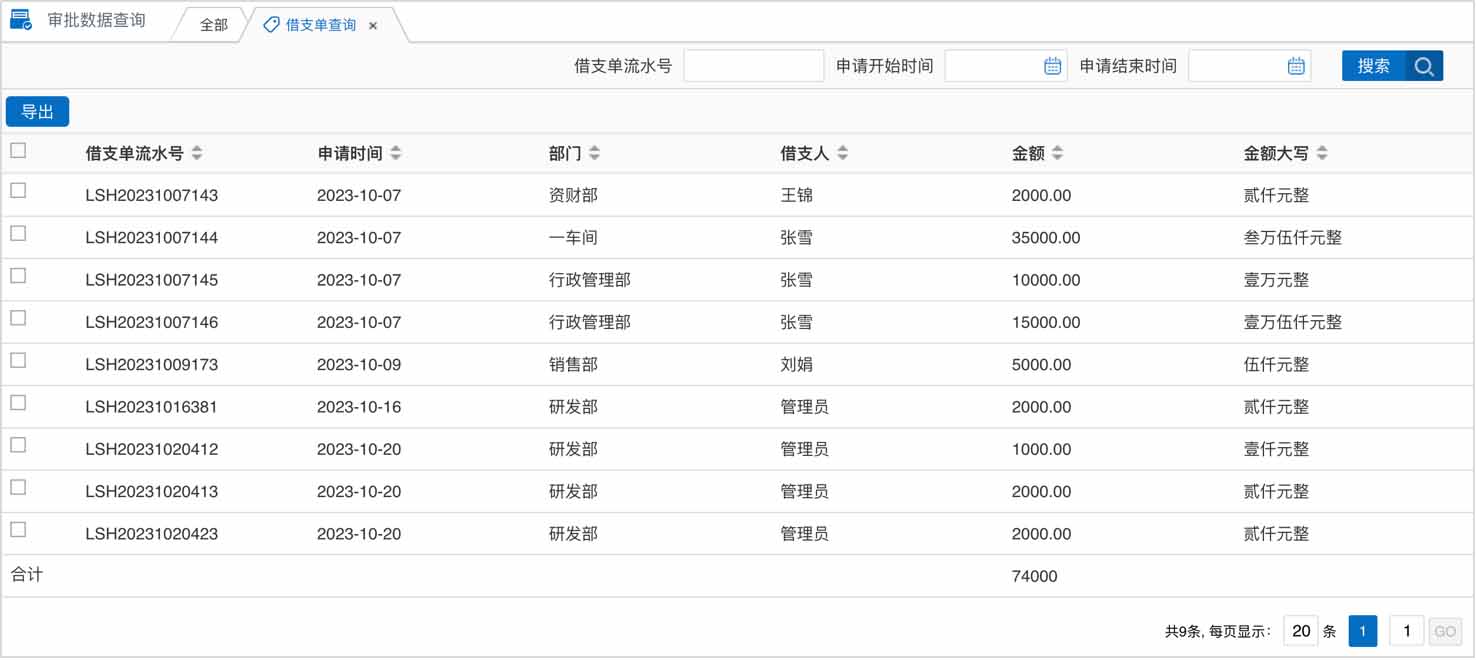Click the sort icon on 金额 column

coord(1057,152)
